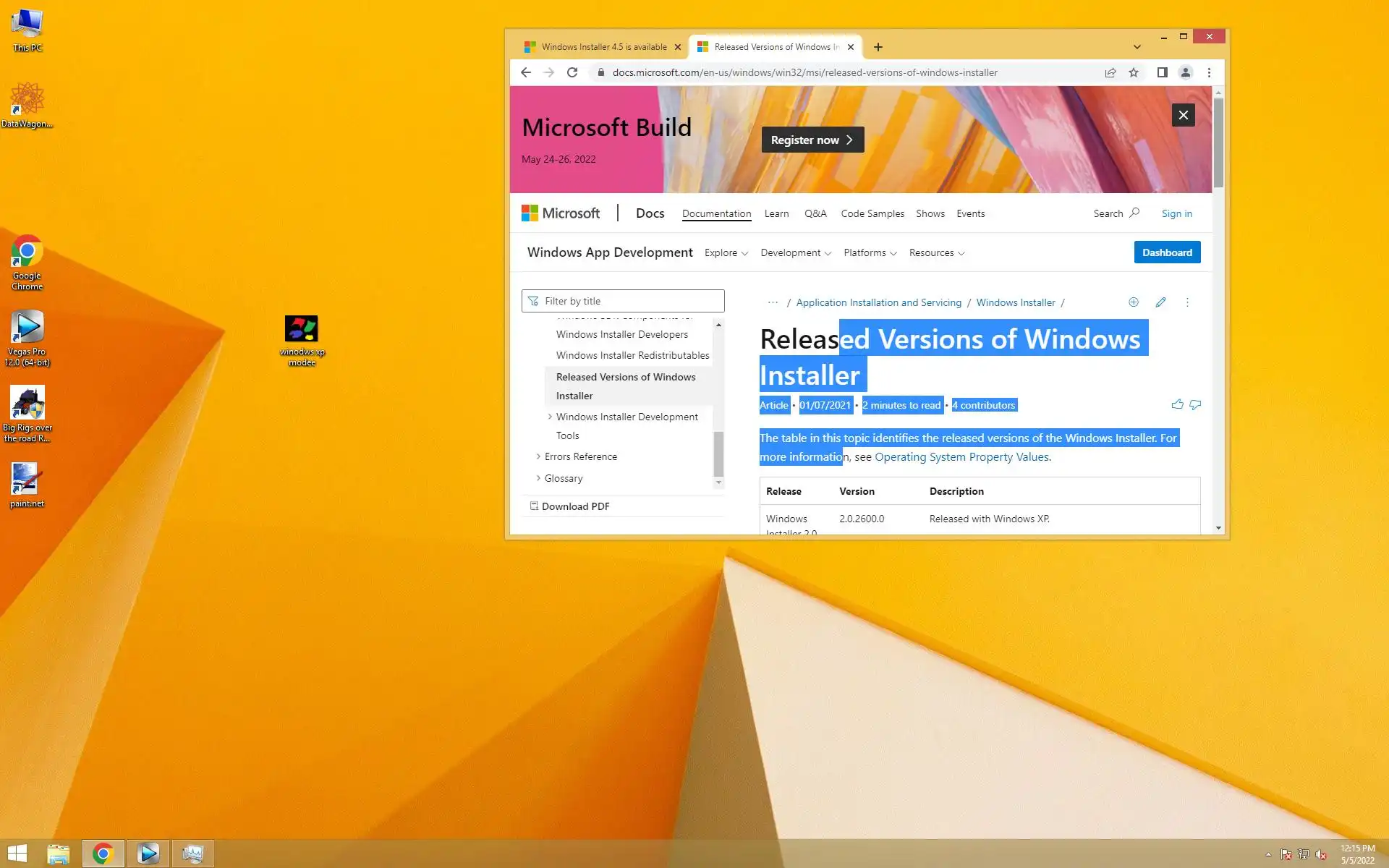The height and width of the screenshot is (868, 1389).
Task: Expand the Errors Reference tree node
Action: 538,456
